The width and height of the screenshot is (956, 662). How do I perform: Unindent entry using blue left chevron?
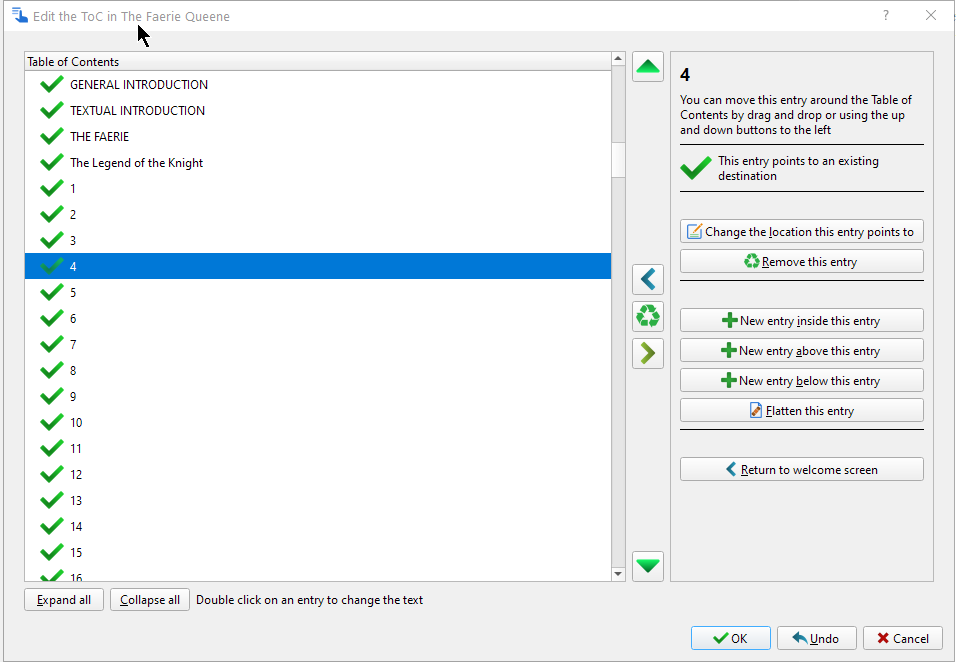[x=647, y=280]
